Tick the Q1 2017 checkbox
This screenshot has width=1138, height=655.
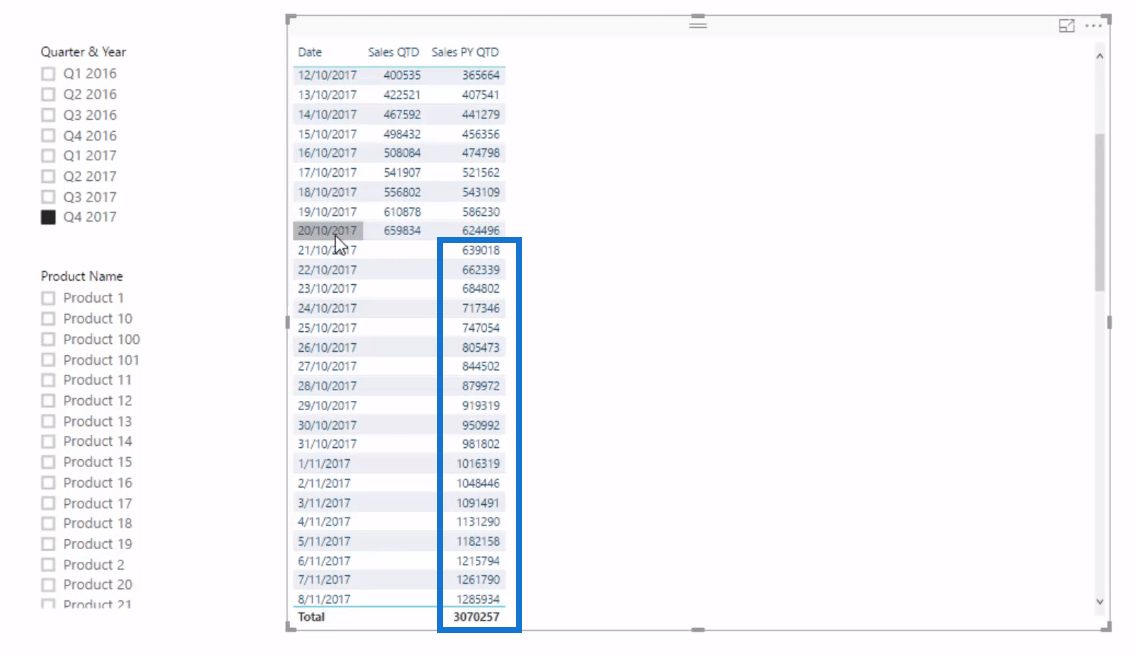click(48, 155)
